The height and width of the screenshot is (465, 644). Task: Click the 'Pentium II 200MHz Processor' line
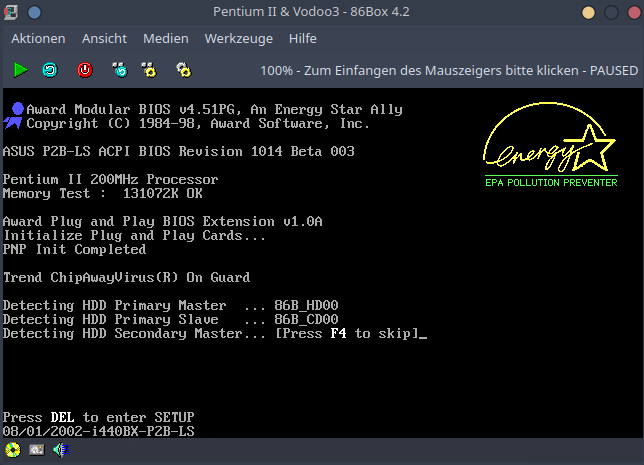[110, 179]
